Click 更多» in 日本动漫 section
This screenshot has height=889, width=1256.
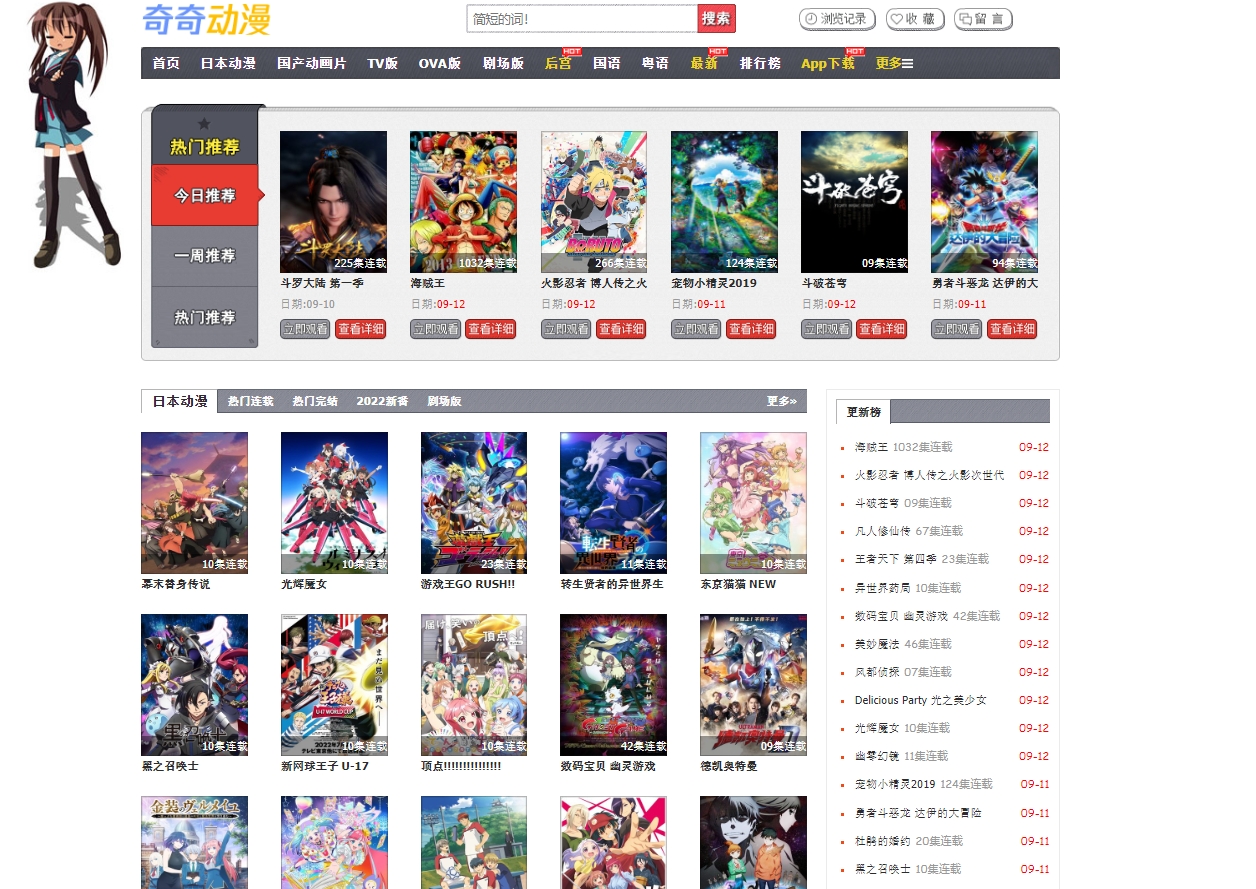782,401
